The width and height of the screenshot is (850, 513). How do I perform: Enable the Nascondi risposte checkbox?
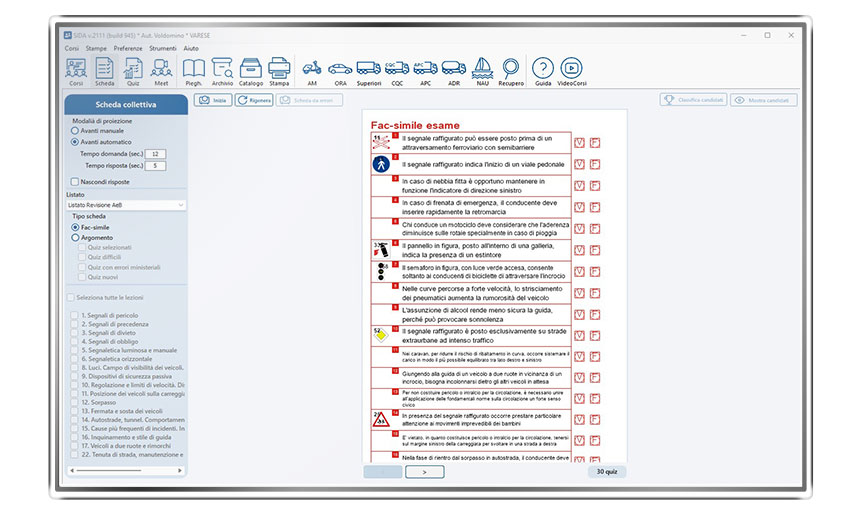(x=75, y=181)
